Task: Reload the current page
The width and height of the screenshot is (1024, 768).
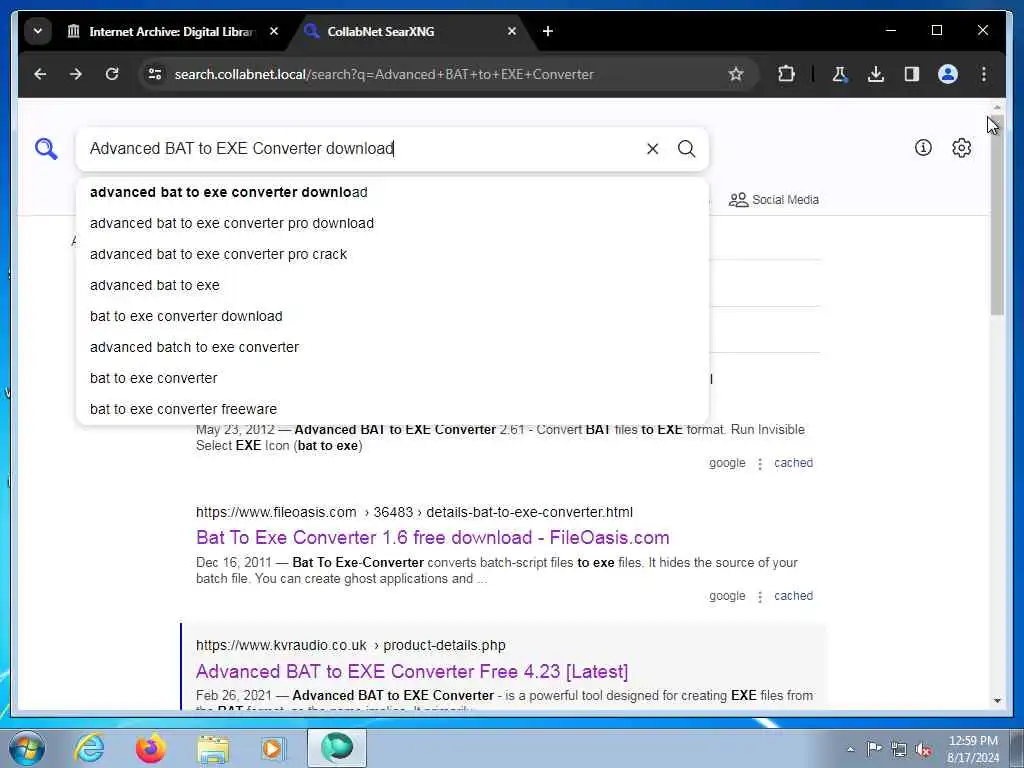Action: [x=112, y=74]
